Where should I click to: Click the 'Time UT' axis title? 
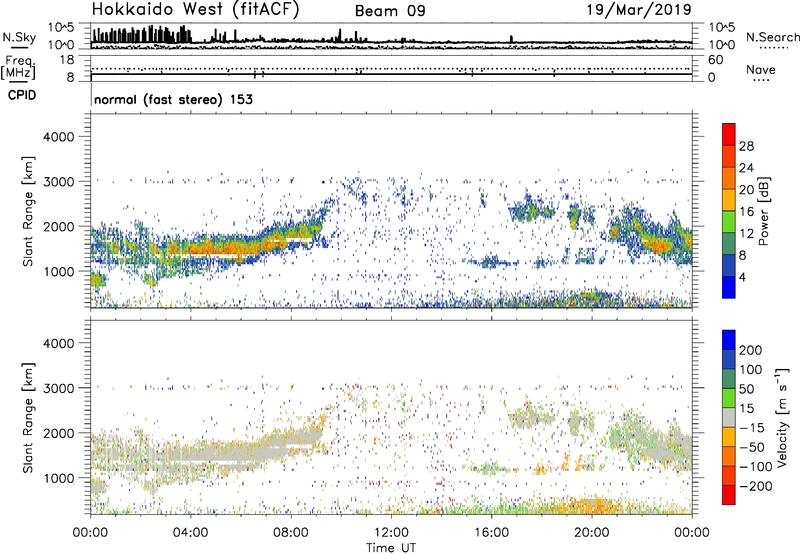coord(391,547)
